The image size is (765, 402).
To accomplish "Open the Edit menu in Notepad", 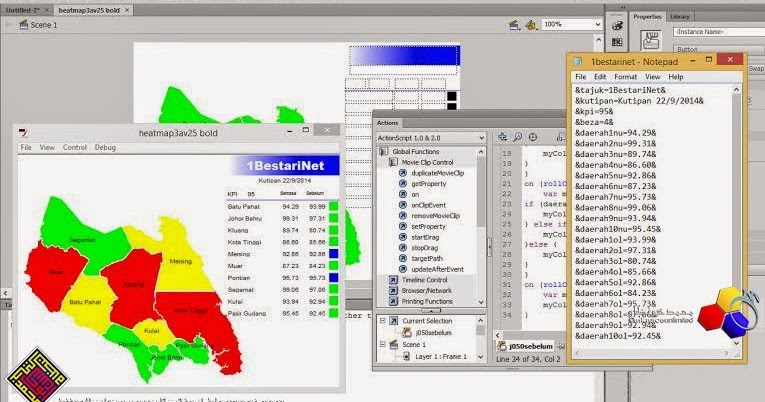I will (600, 77).
